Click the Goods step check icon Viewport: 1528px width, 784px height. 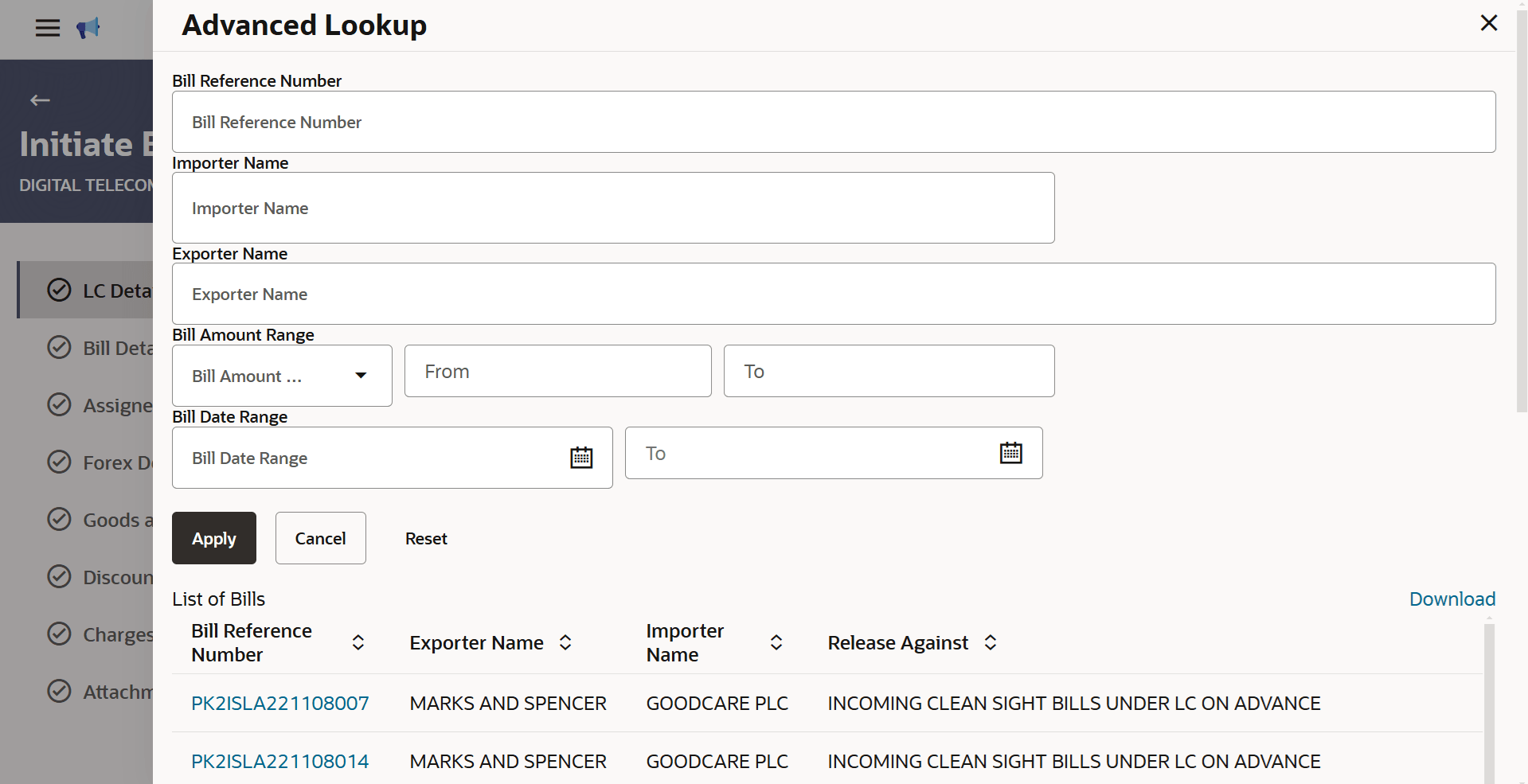coord(59,519)
